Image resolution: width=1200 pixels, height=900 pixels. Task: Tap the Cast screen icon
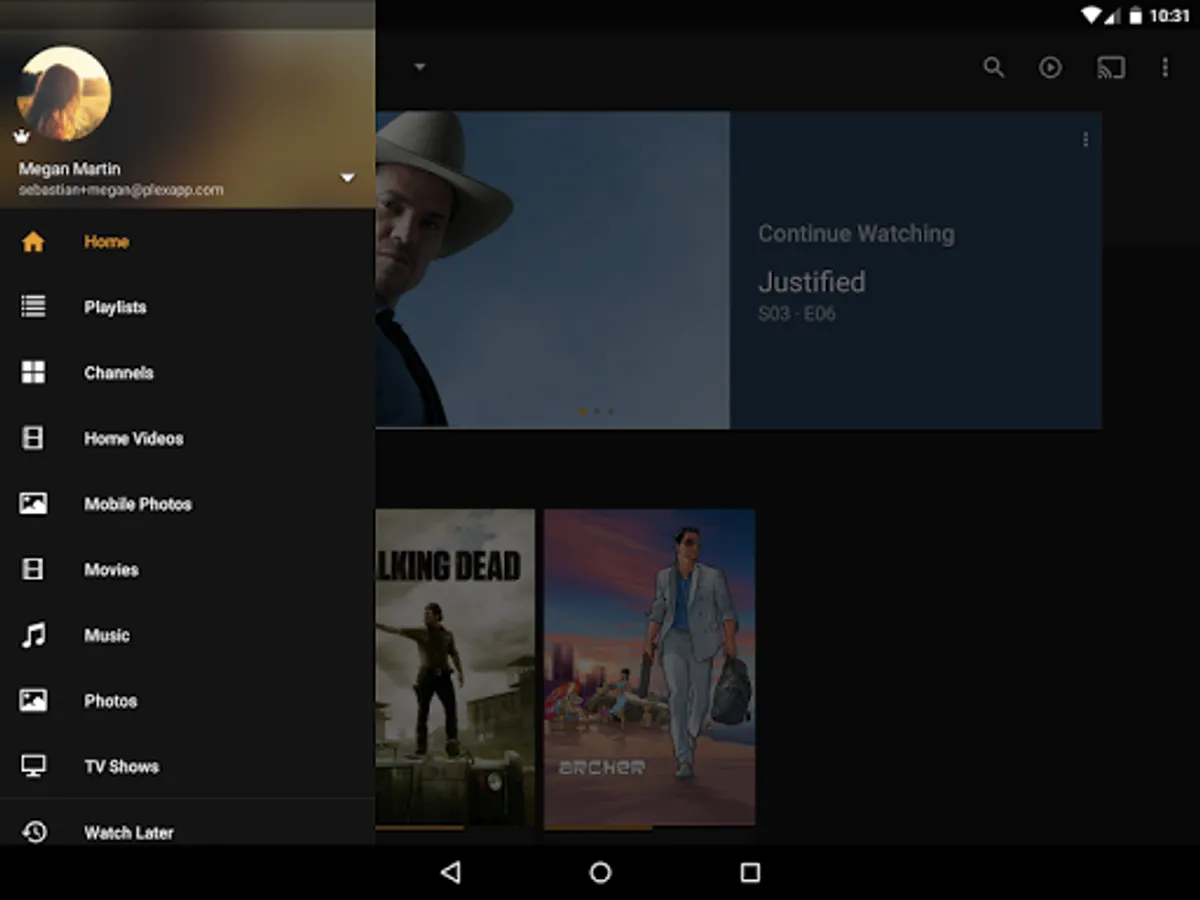[x=1111, y=67]
